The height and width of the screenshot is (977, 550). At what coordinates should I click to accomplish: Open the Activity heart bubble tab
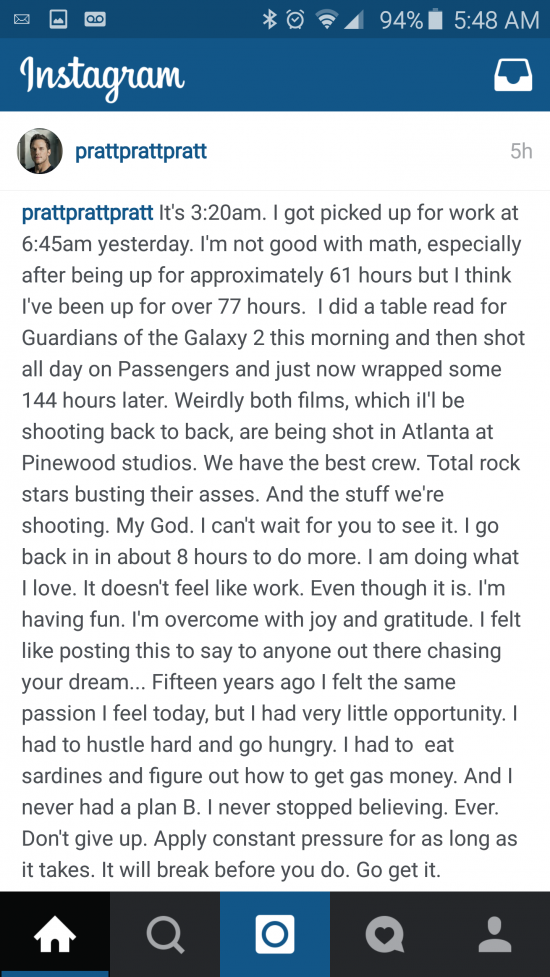click(x=385, y=935)
